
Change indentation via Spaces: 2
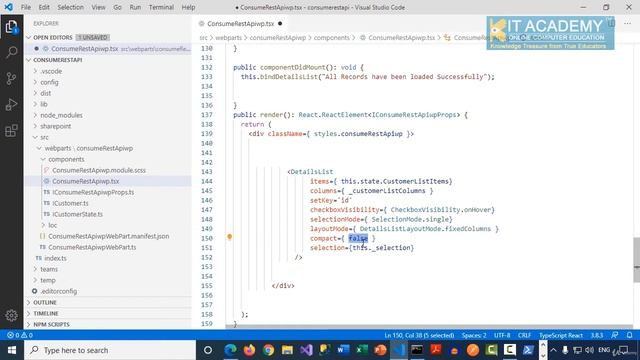474,335
